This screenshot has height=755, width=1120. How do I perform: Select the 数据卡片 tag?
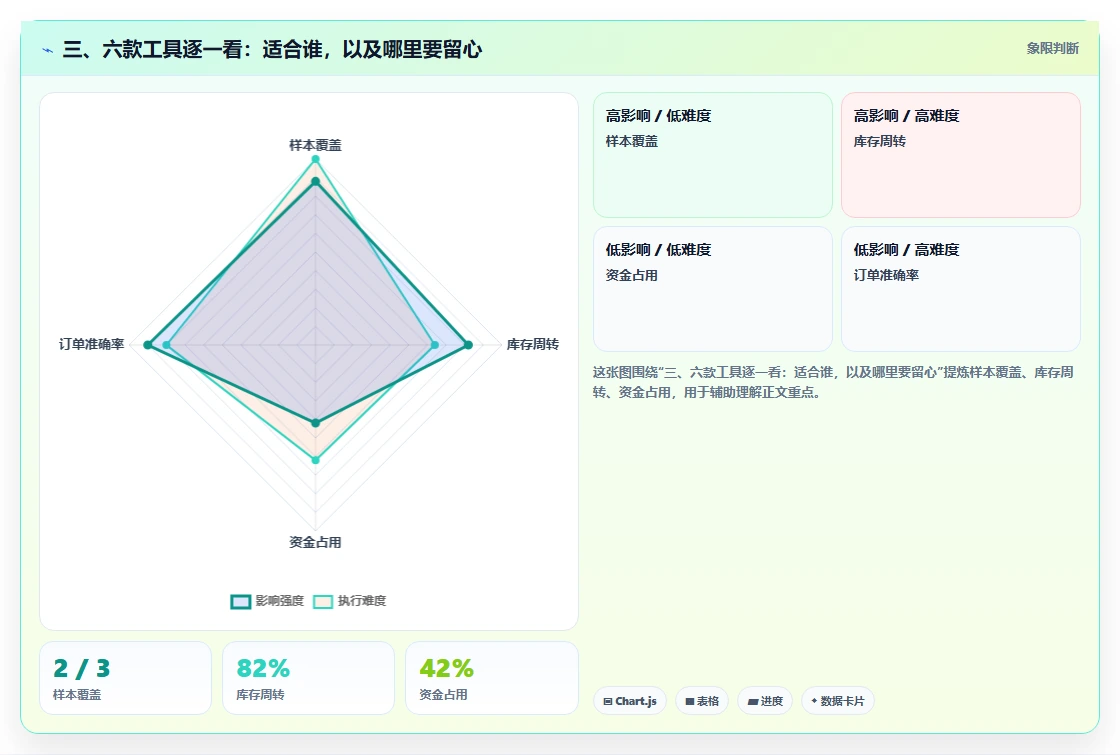[x=838, y=701]
